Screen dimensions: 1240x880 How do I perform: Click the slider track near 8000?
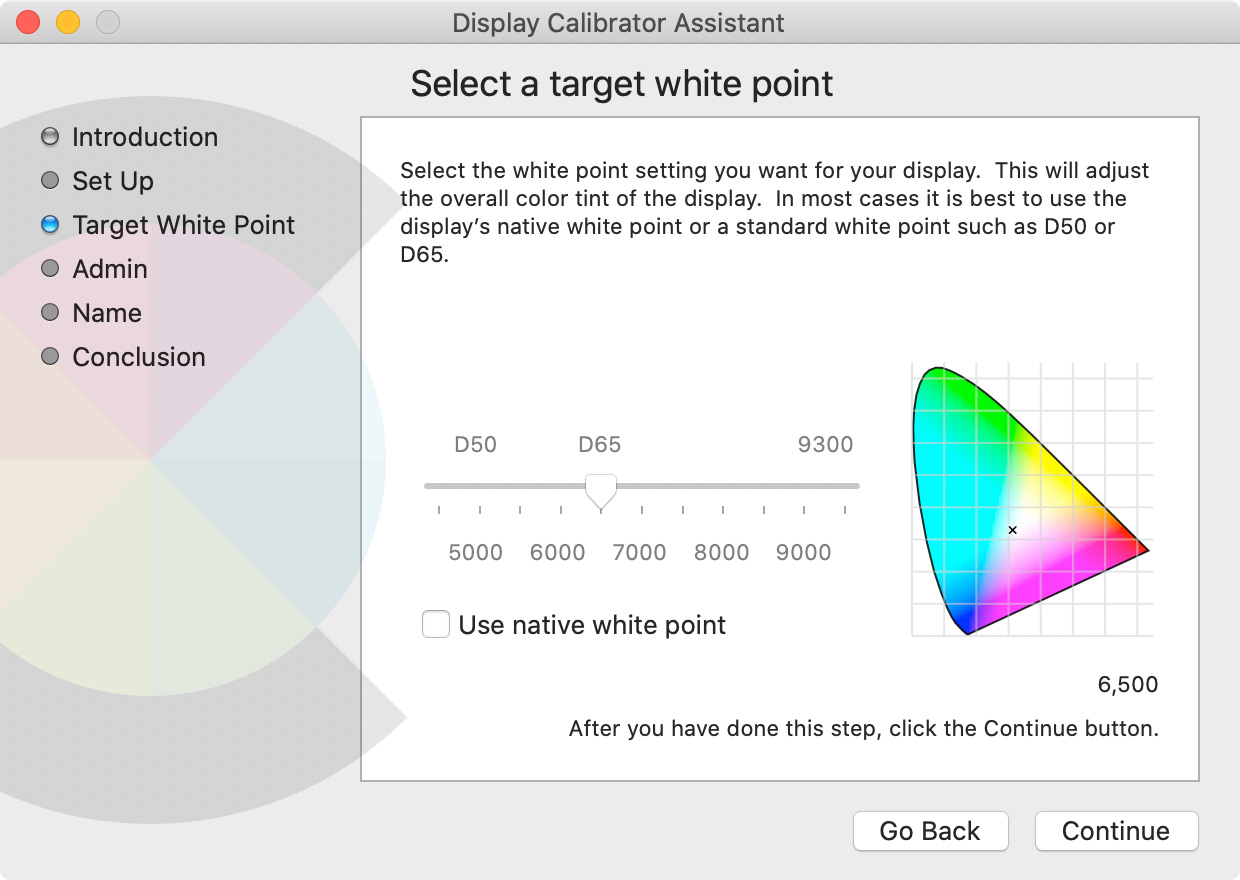pos(722,486)
